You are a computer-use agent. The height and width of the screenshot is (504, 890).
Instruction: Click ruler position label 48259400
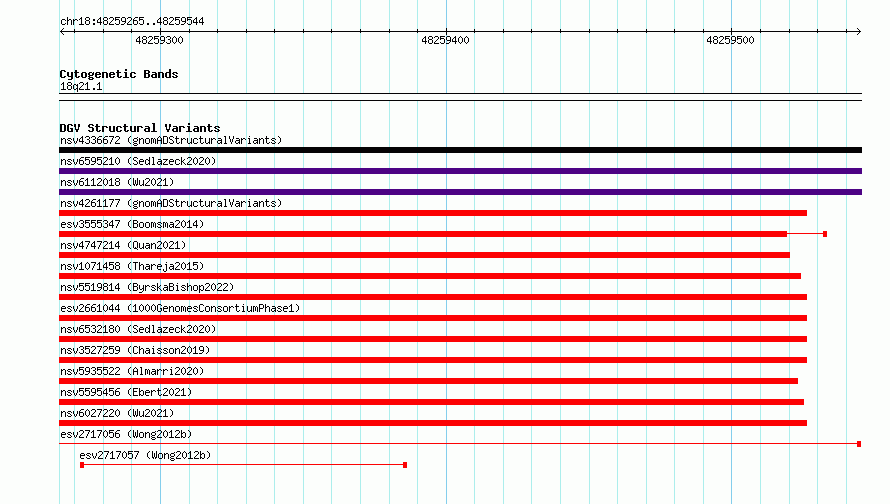point(446,40)
